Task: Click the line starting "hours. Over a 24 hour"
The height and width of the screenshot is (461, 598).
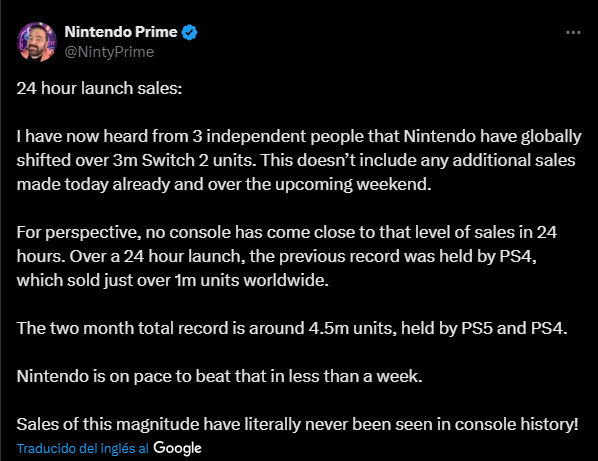Action: 276,257
